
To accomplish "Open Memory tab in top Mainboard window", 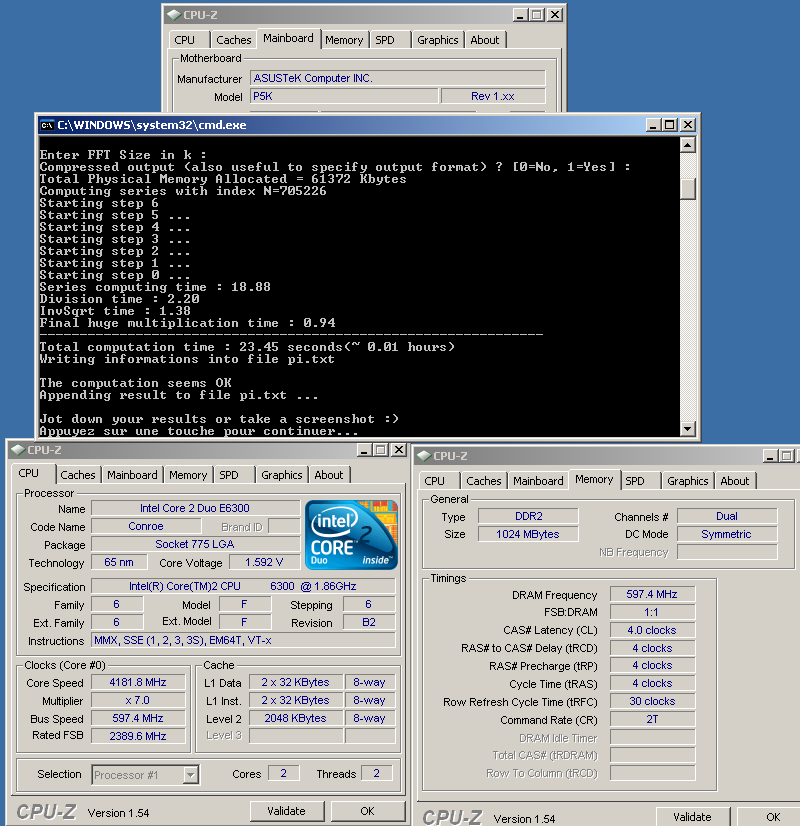I will tap(344, 40).
